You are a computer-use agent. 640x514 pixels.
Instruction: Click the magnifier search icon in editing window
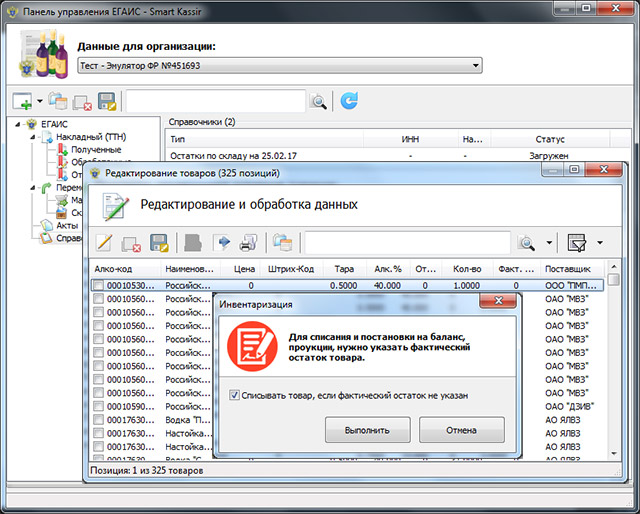pyautogui.click(x=526, y=242)
